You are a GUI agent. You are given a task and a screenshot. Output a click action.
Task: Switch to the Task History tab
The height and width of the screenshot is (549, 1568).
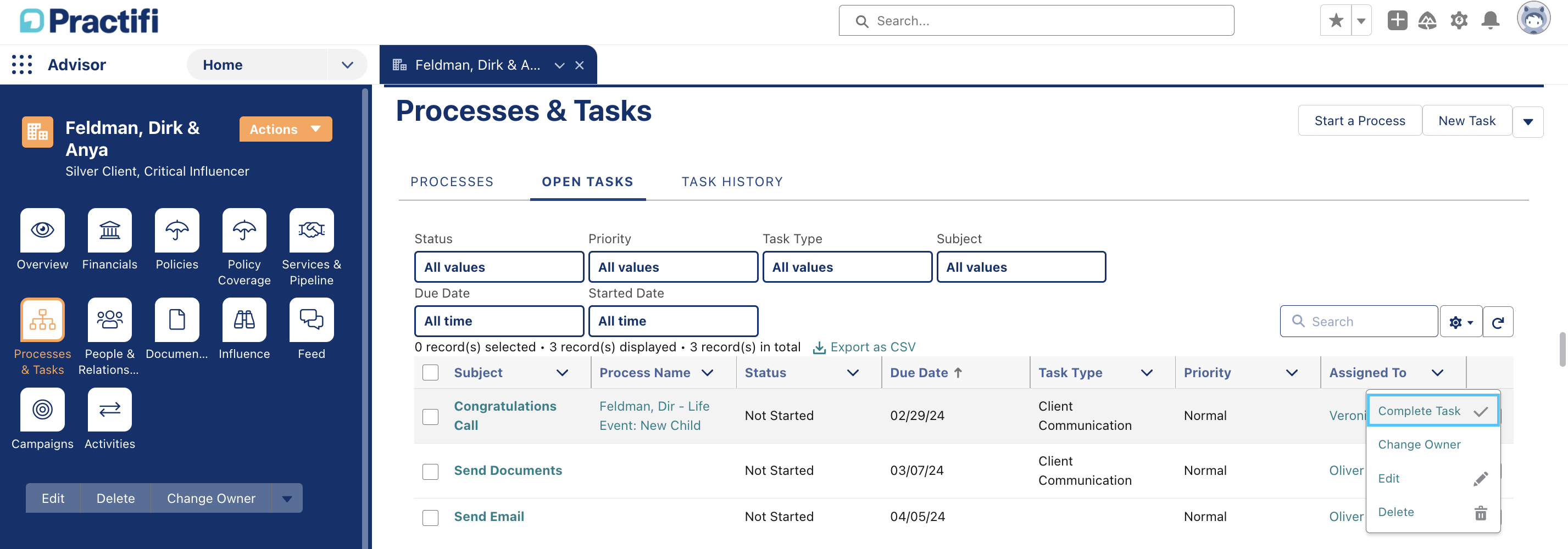coord(731,181)
